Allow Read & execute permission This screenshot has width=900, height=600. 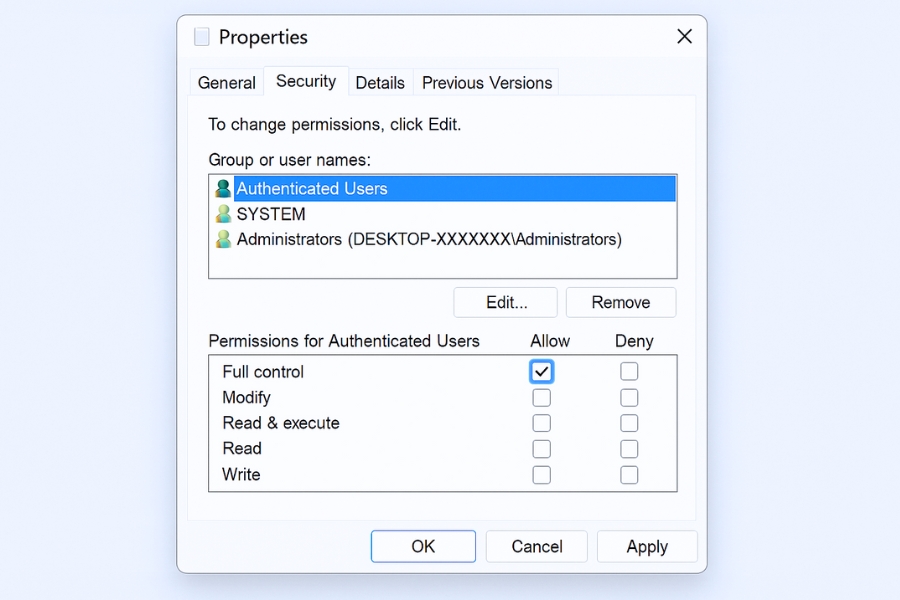point(541,423)
